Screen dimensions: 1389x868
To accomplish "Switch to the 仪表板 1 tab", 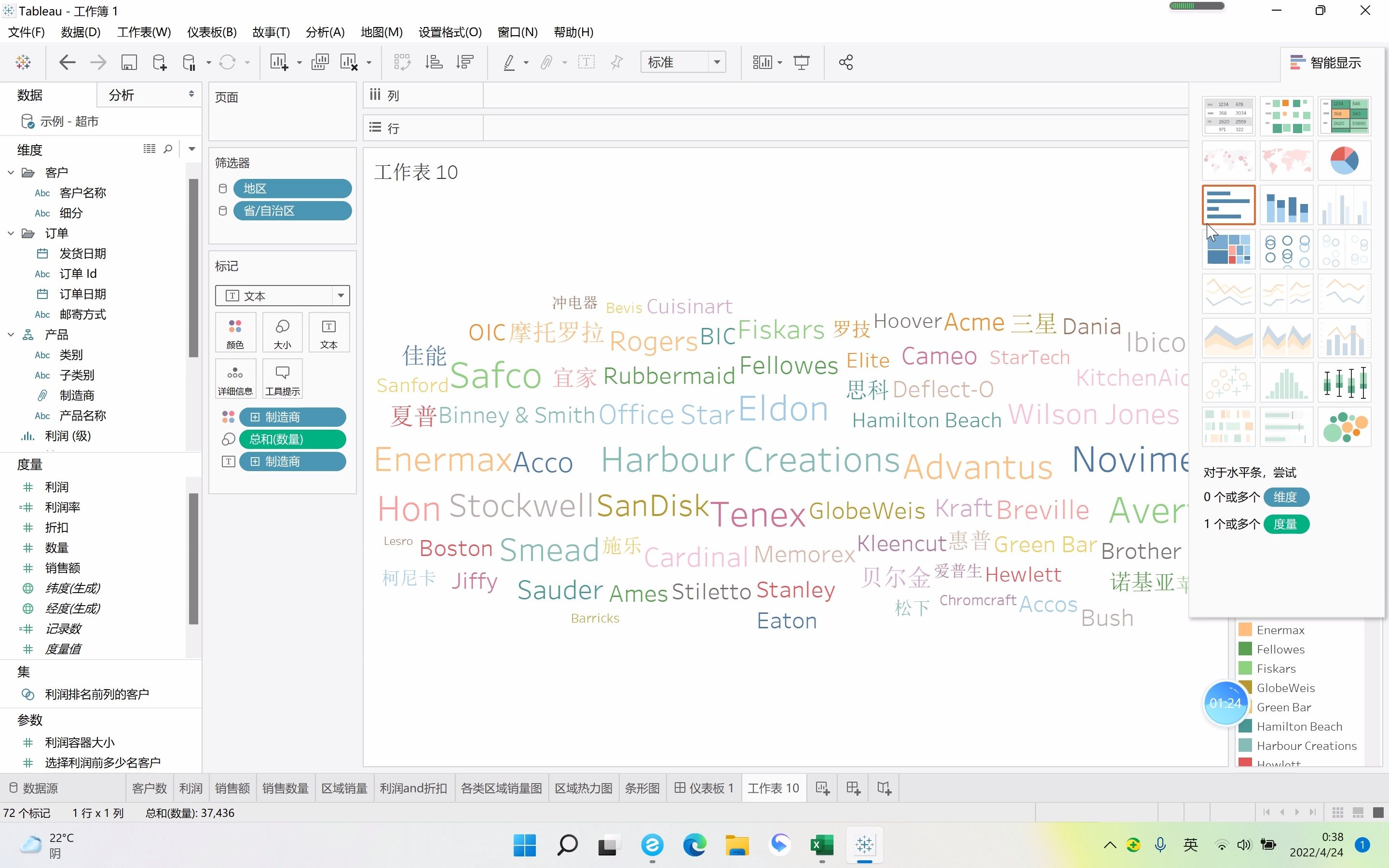I will point(704,788).
